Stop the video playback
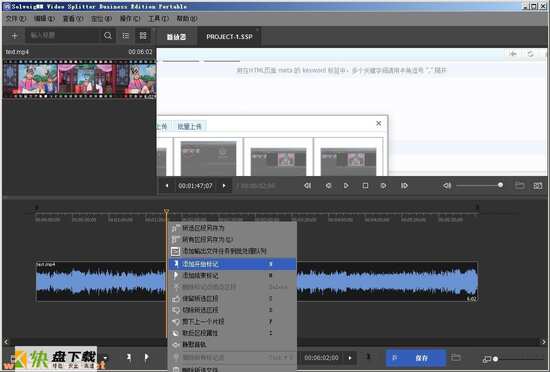This screenshot has width=550, height=372. [x=365, y=186]
